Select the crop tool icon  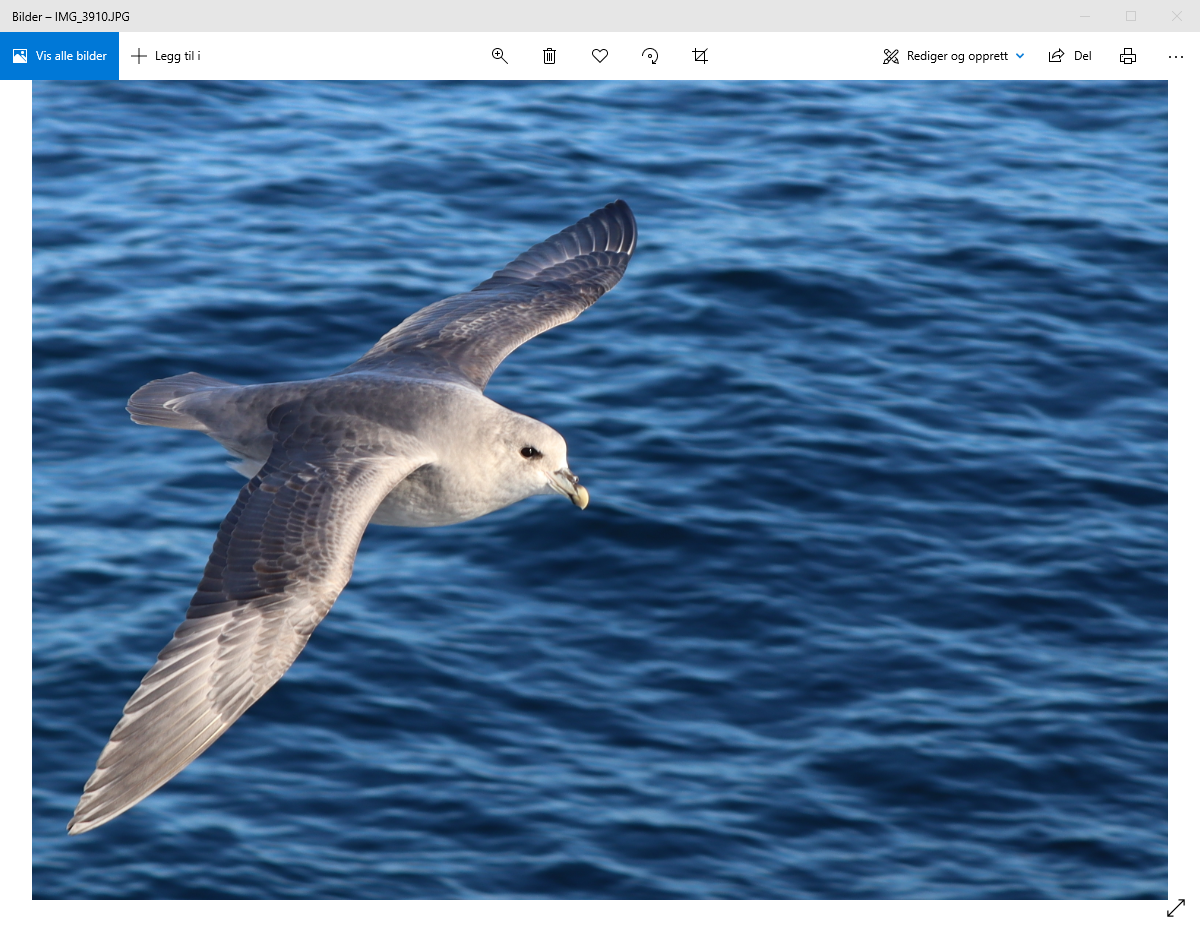tap(700, 56)
